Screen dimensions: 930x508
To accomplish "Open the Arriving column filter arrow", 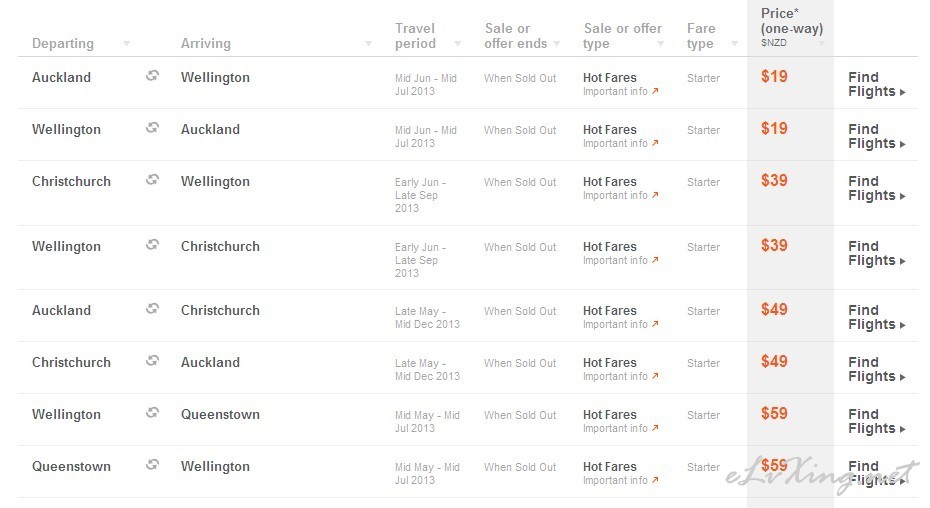I will click(368, 44).
